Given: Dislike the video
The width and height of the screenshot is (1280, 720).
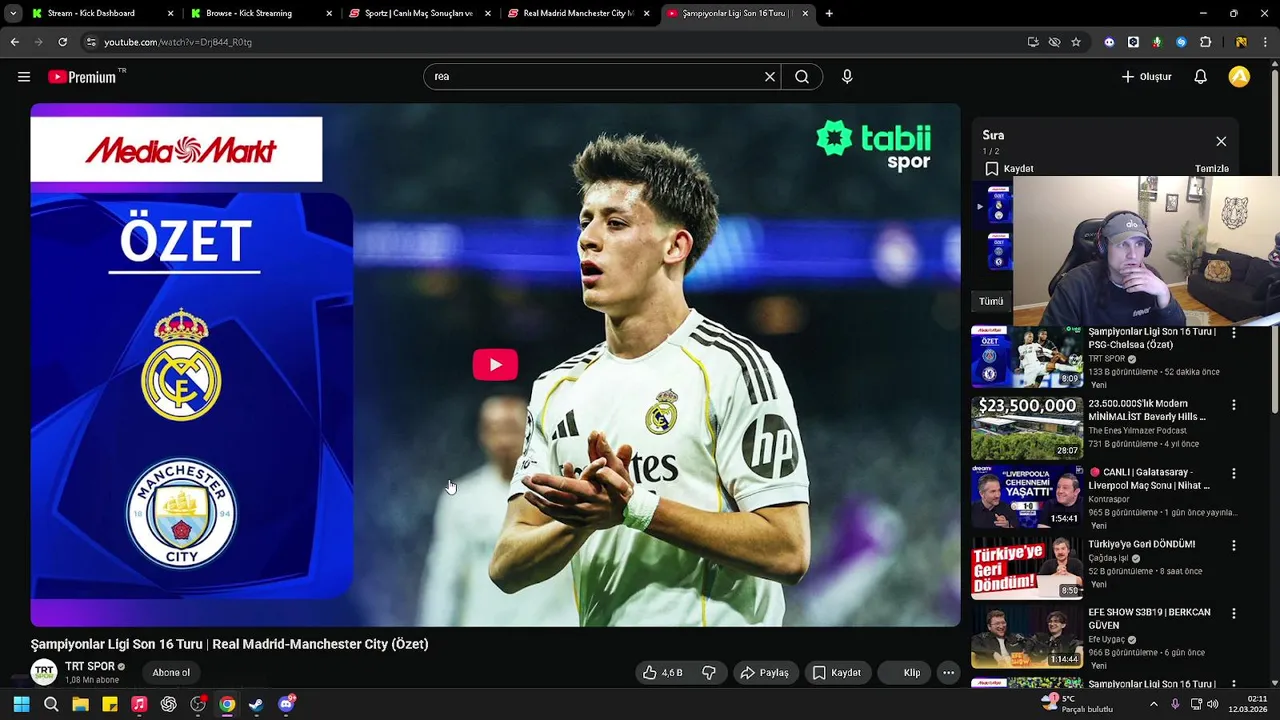Looking at the screenshot, I should [x=709, y=673].
